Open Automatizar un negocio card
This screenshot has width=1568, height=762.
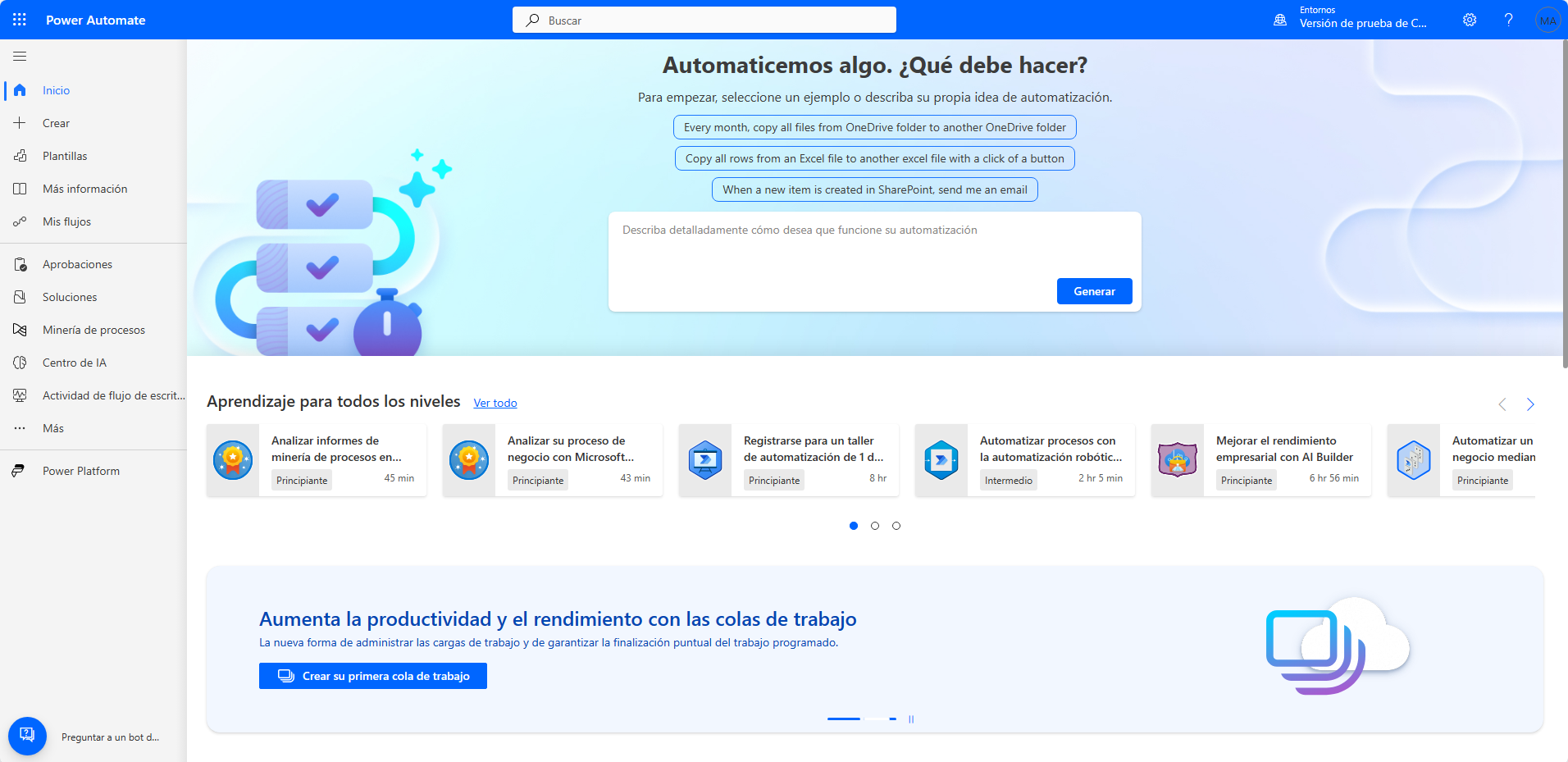(x=1461, y=460)
